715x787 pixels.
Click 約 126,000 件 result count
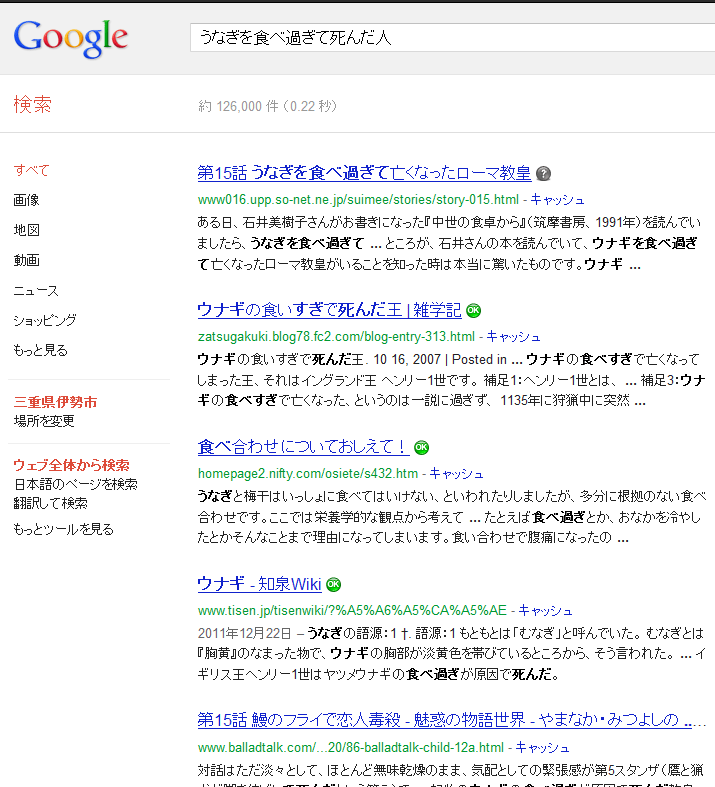coord(267,106)
